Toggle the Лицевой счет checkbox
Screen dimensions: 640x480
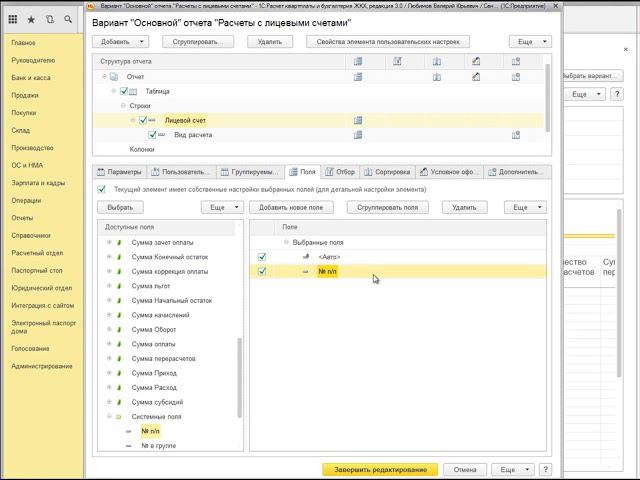(142, 120)
